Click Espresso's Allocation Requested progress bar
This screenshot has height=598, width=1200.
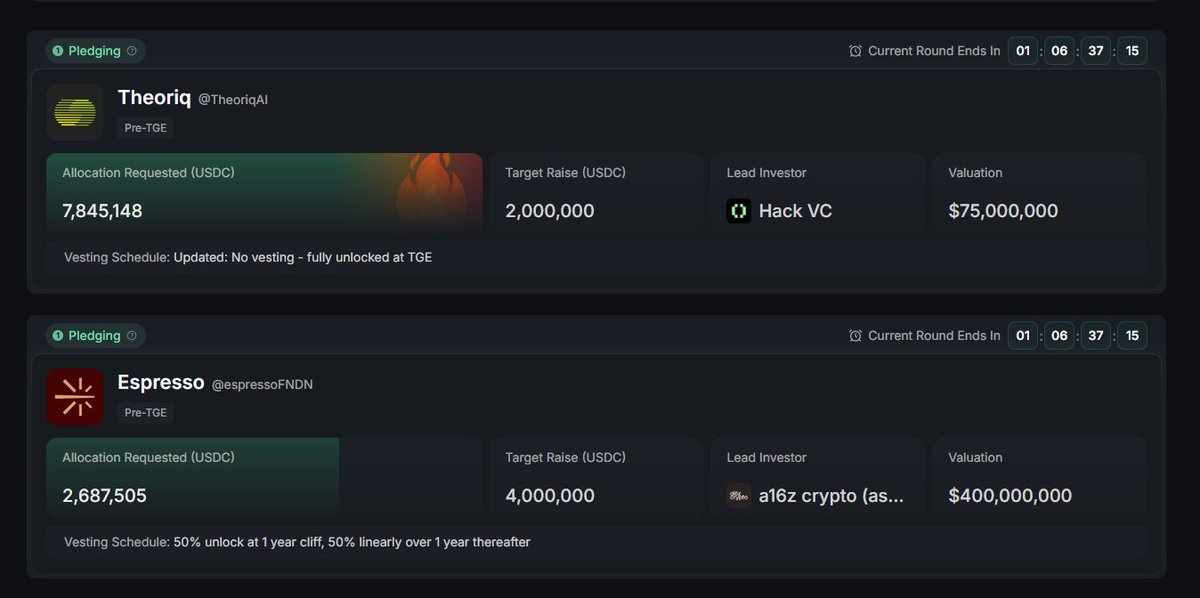(x=264, y=477)
